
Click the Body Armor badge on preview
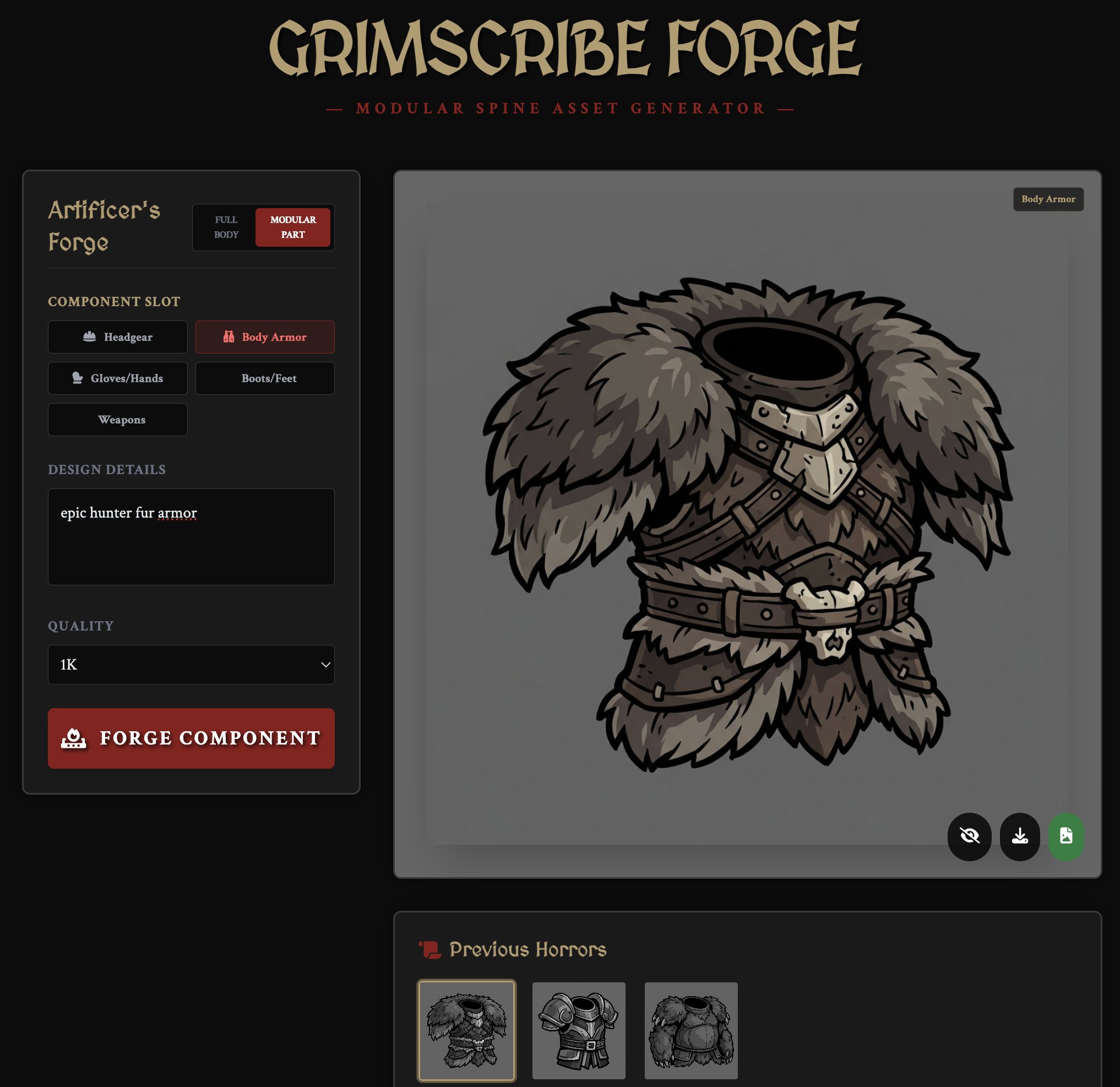(x=1048, y=199)
